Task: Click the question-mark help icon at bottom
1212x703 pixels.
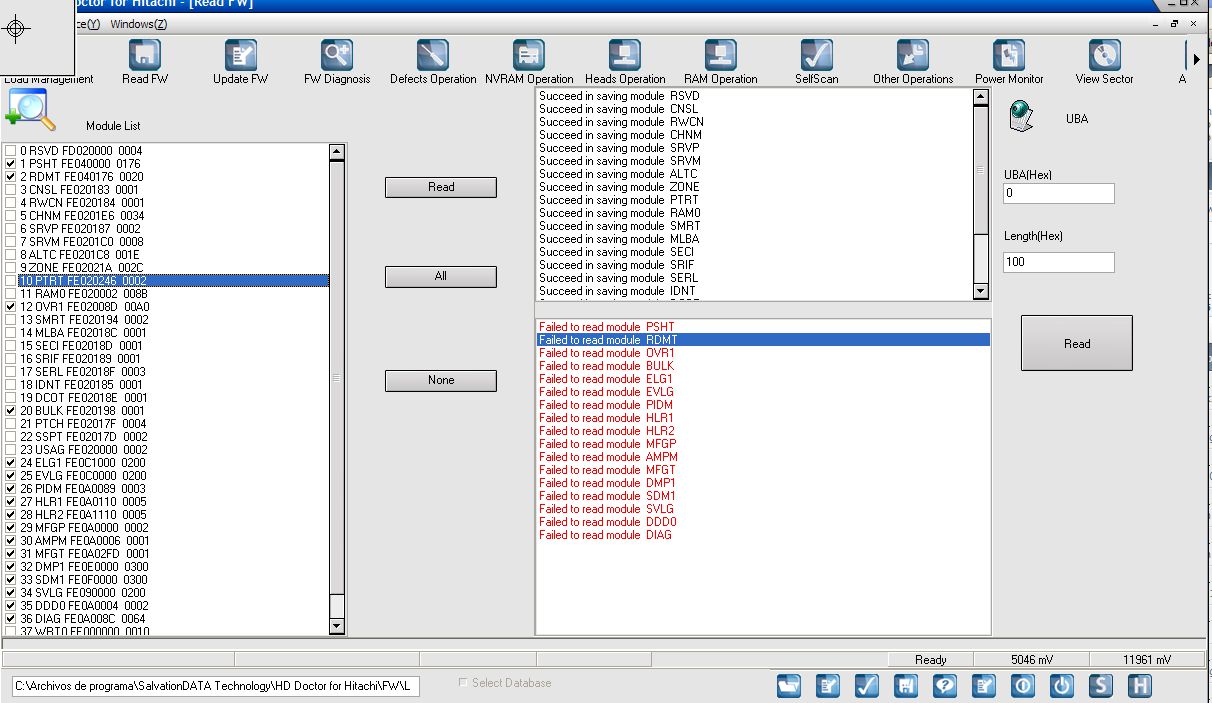Action: 945,686
